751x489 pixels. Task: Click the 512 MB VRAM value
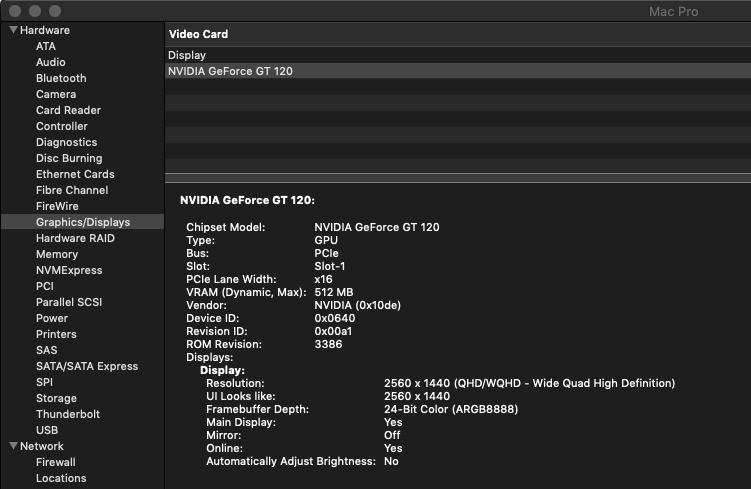pos(334,292)
